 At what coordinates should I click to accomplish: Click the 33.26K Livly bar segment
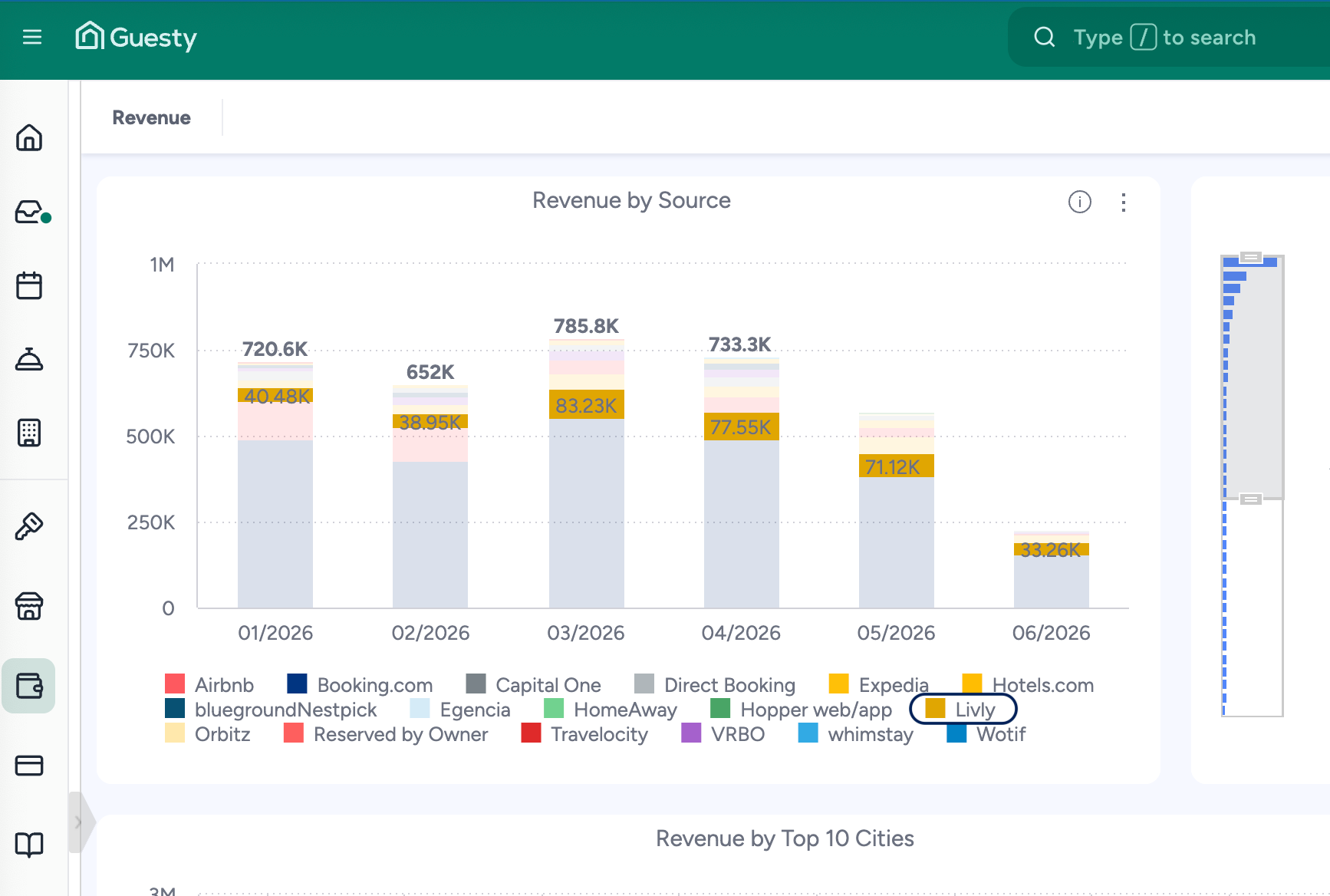point(1052,549)
